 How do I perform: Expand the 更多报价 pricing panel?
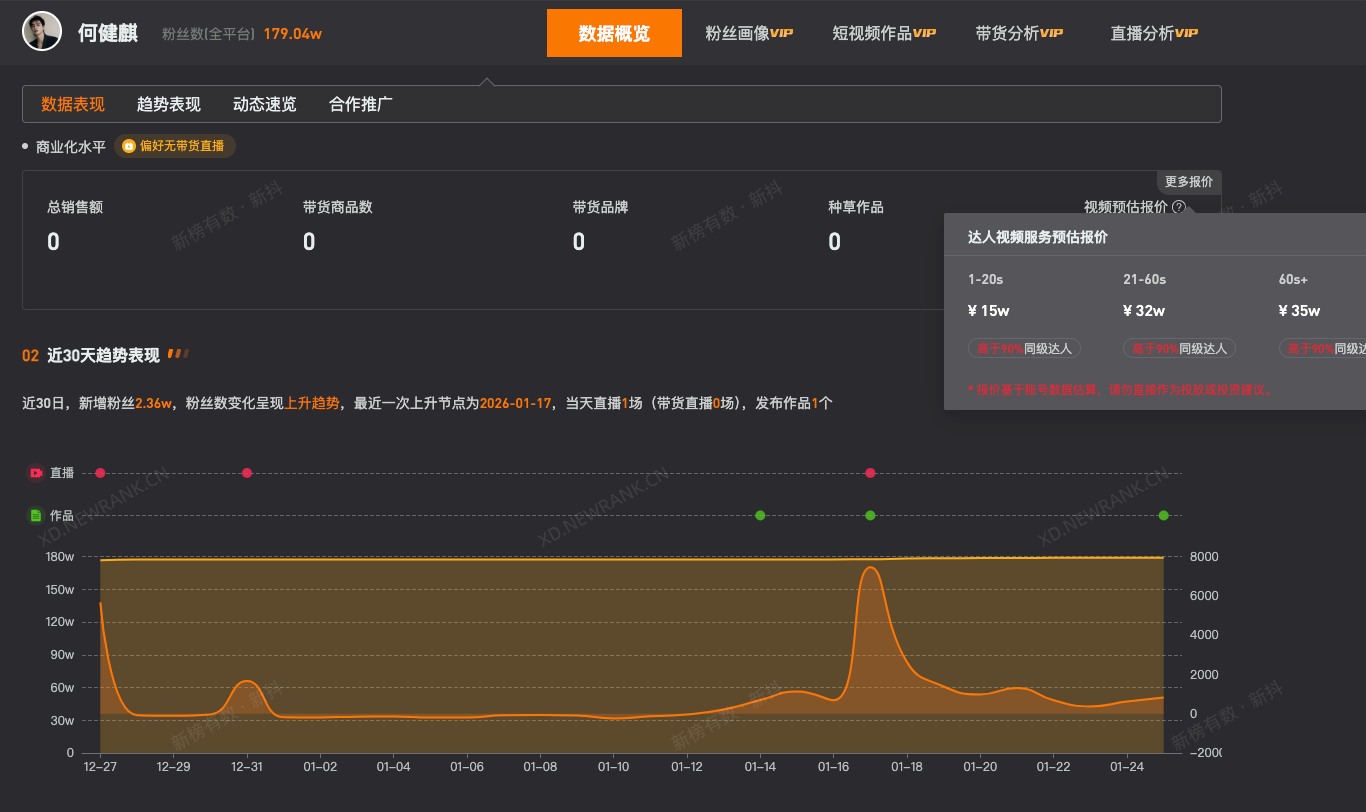pos(1189,181)
